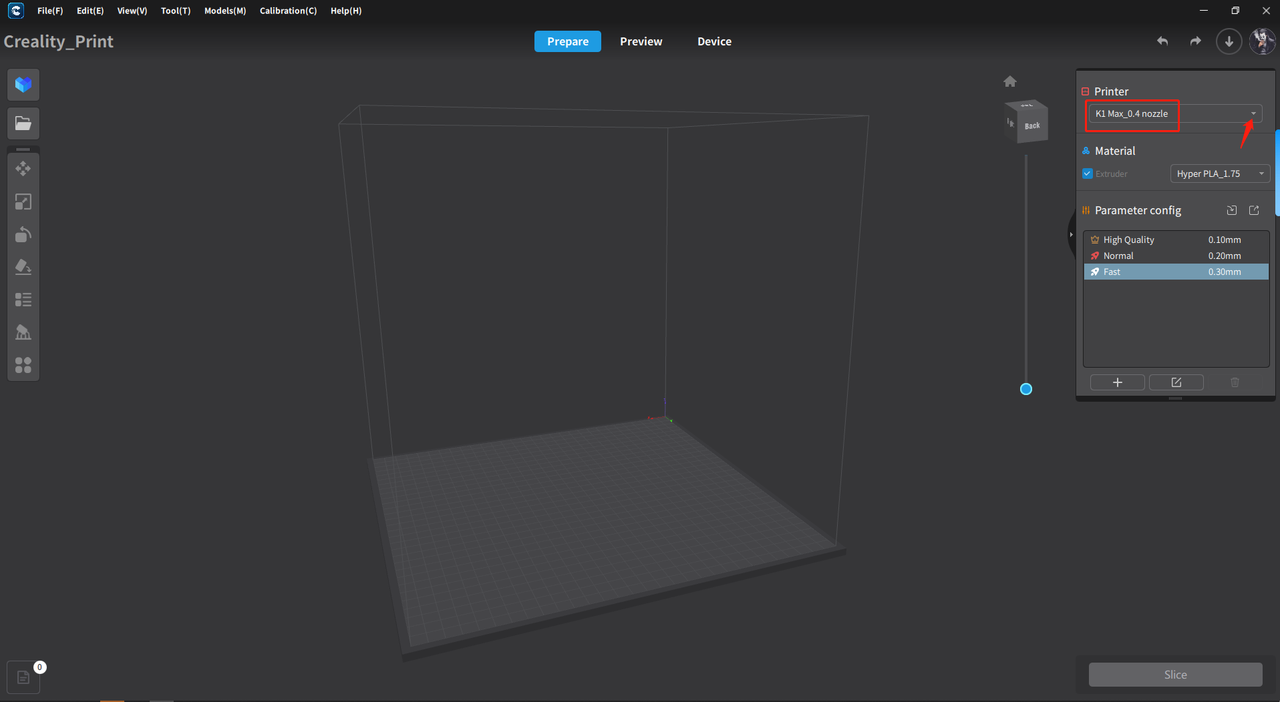Select the Scale tool
Viewport: 1280px width, 702px height.
click(23, 202)
